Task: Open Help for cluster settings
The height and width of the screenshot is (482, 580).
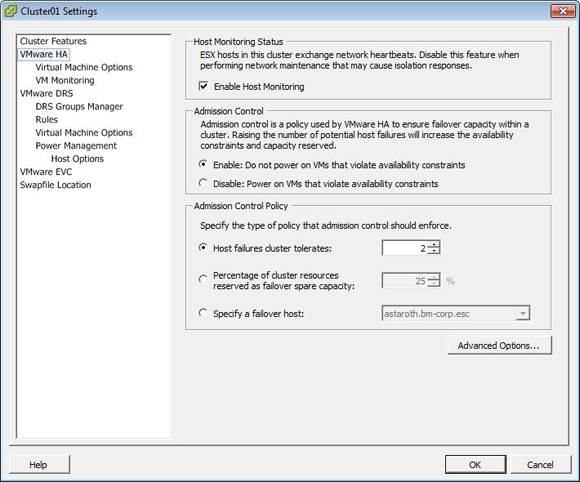Action: pos(38,465)
